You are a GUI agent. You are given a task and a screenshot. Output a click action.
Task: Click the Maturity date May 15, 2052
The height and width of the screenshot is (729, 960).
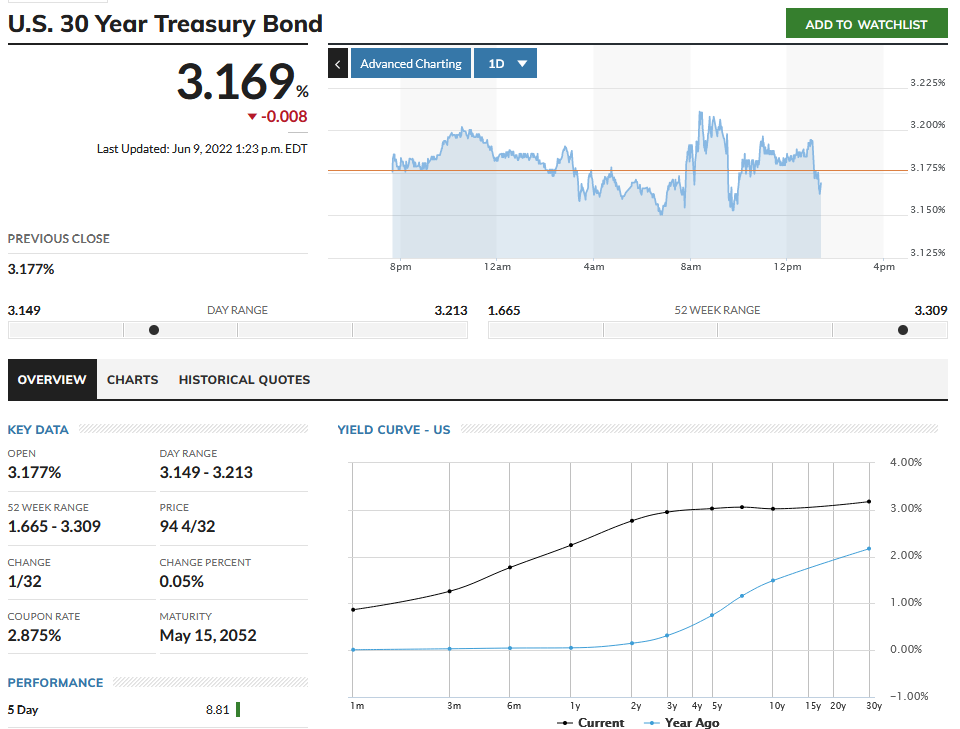[208, 635]
